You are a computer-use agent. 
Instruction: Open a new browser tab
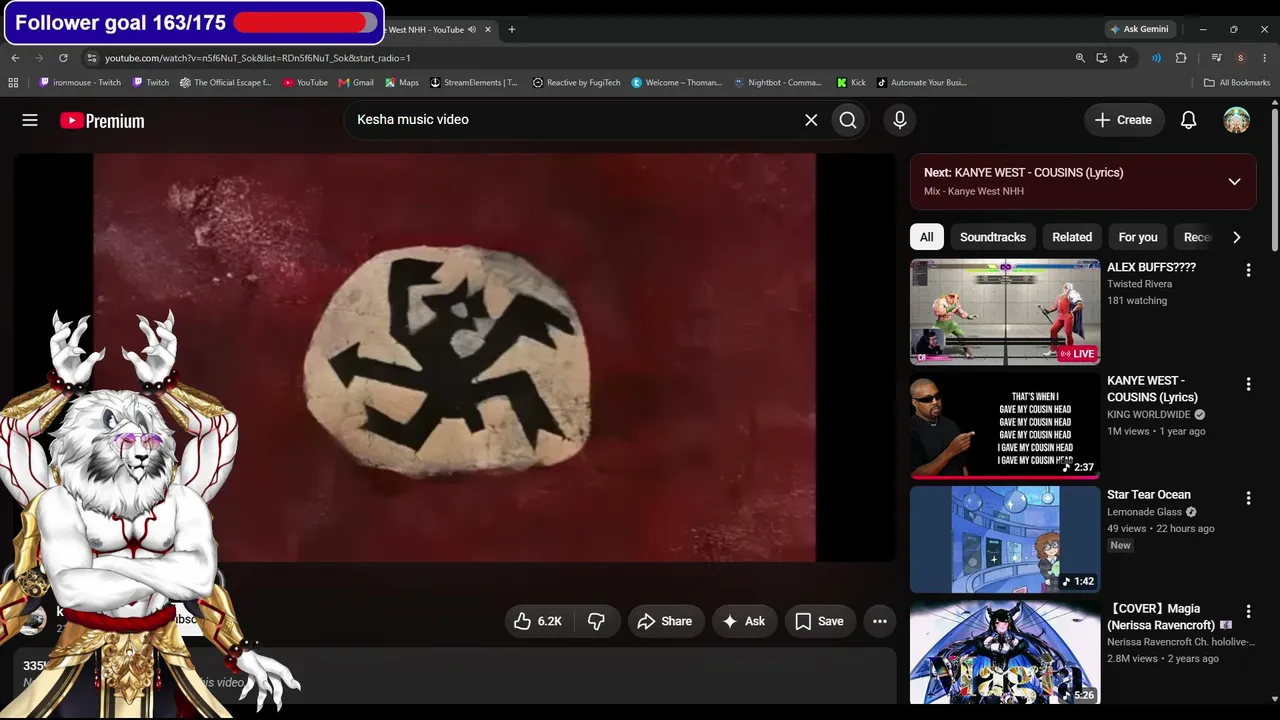pyautogui.click(x=511, y=29)
